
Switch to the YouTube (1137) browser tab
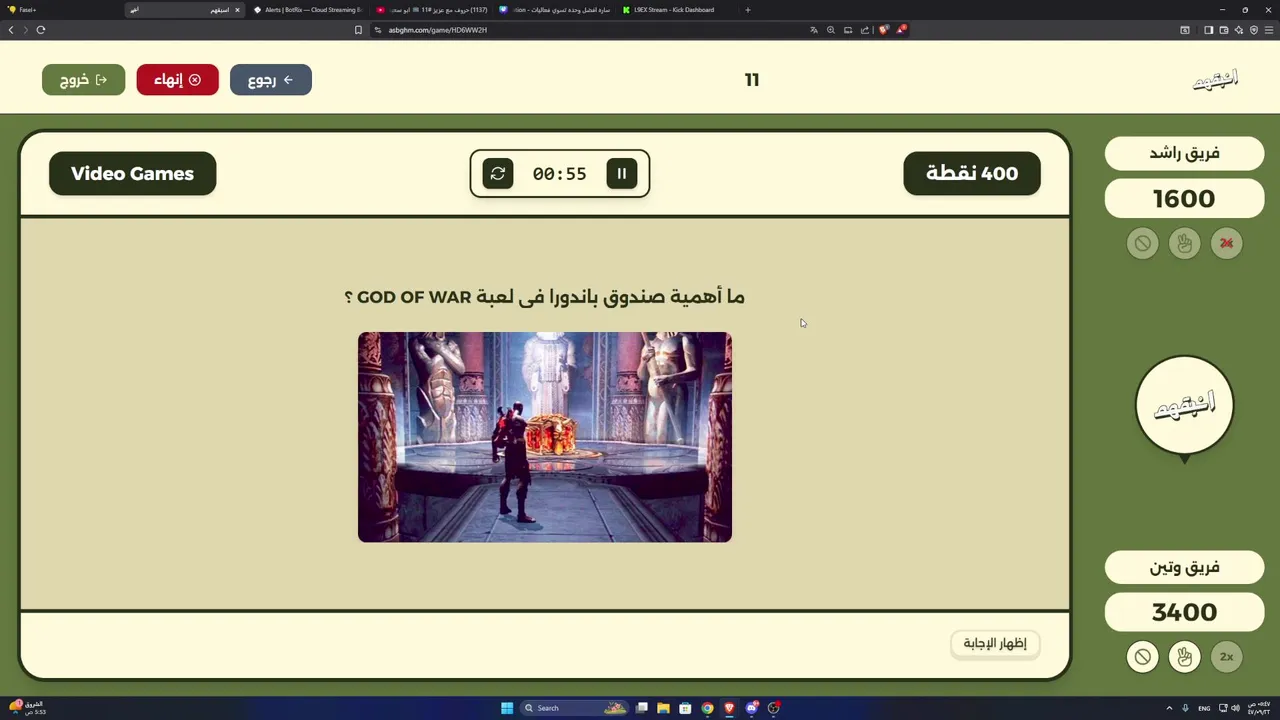coord(432,10)
